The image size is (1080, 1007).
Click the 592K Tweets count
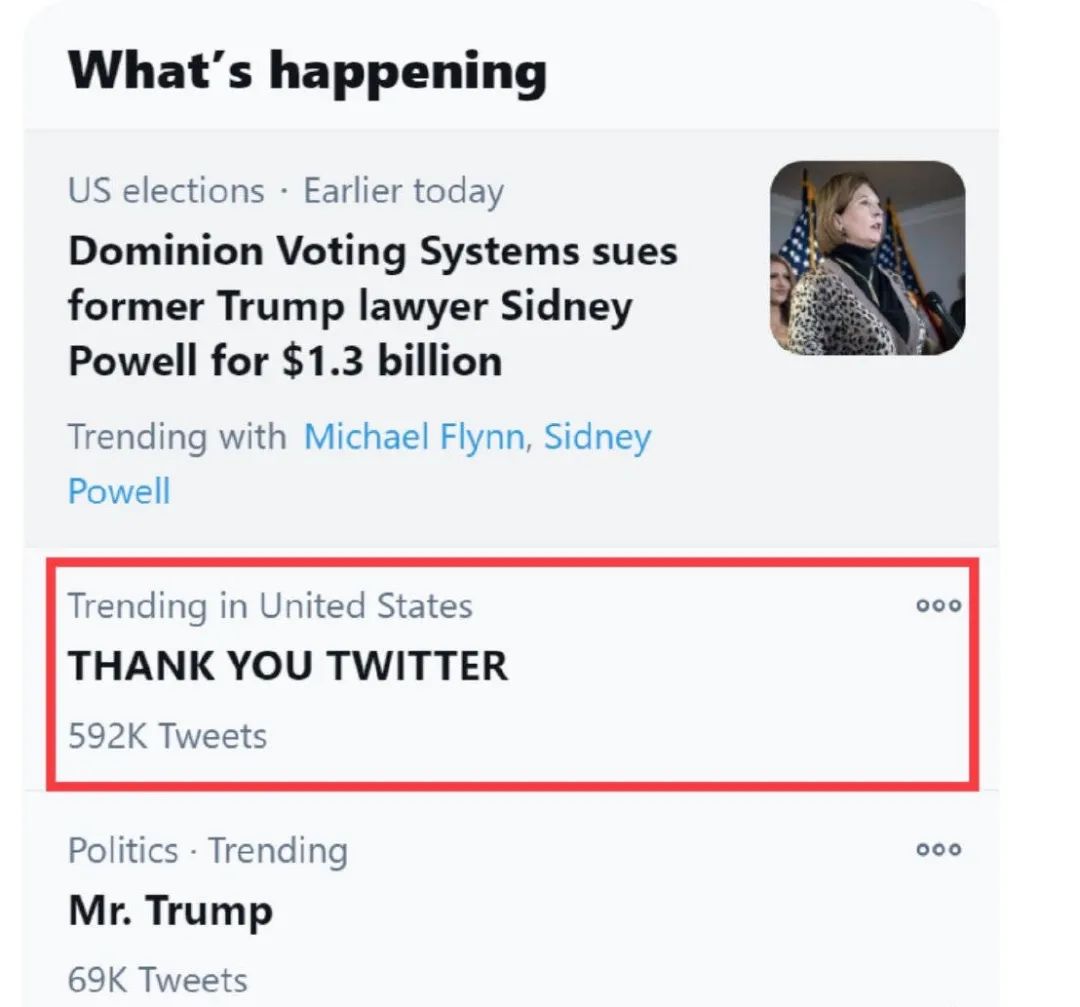click(x=167, y=736)
